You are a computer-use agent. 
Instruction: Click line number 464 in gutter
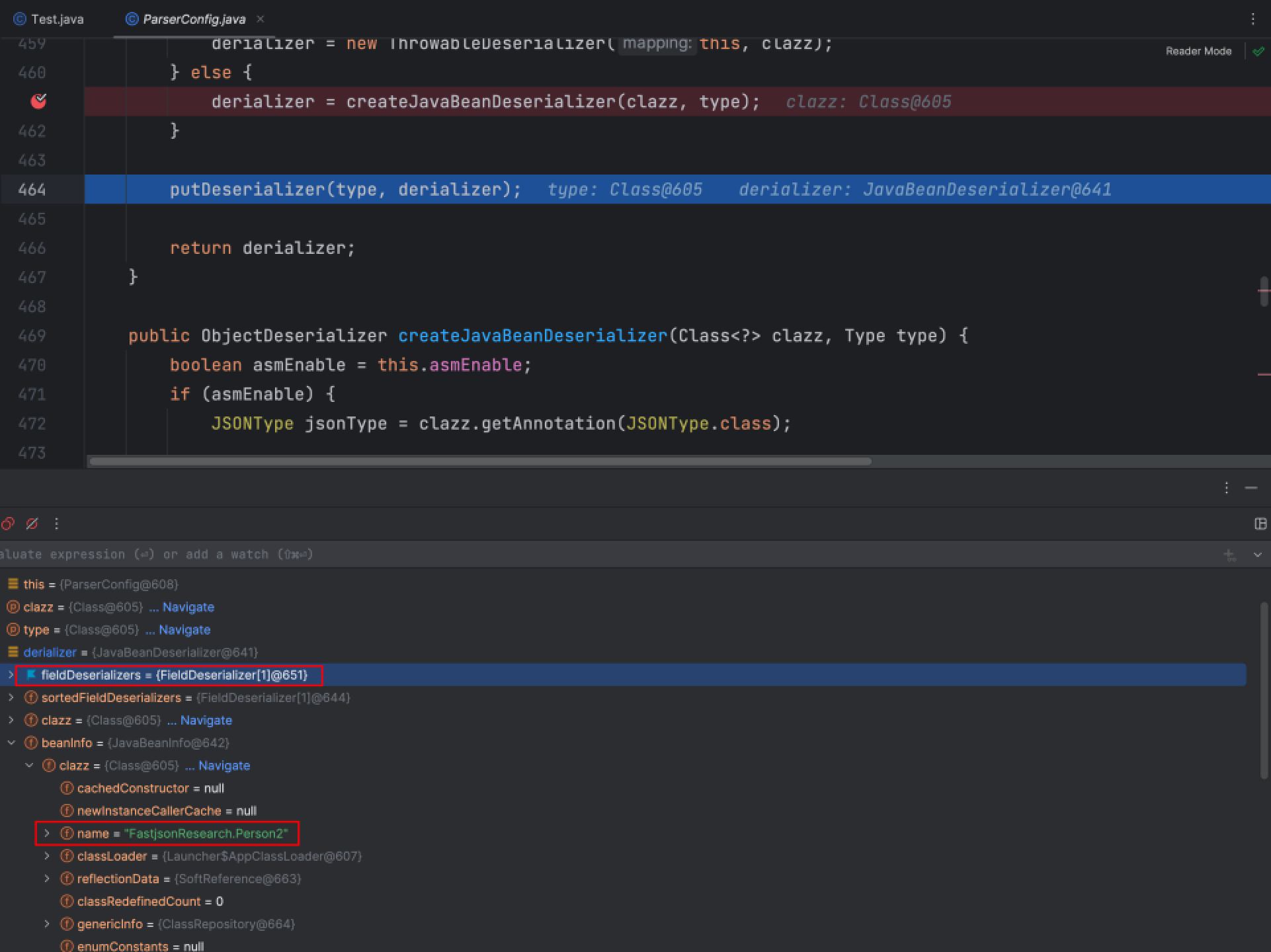click(32, 190)
